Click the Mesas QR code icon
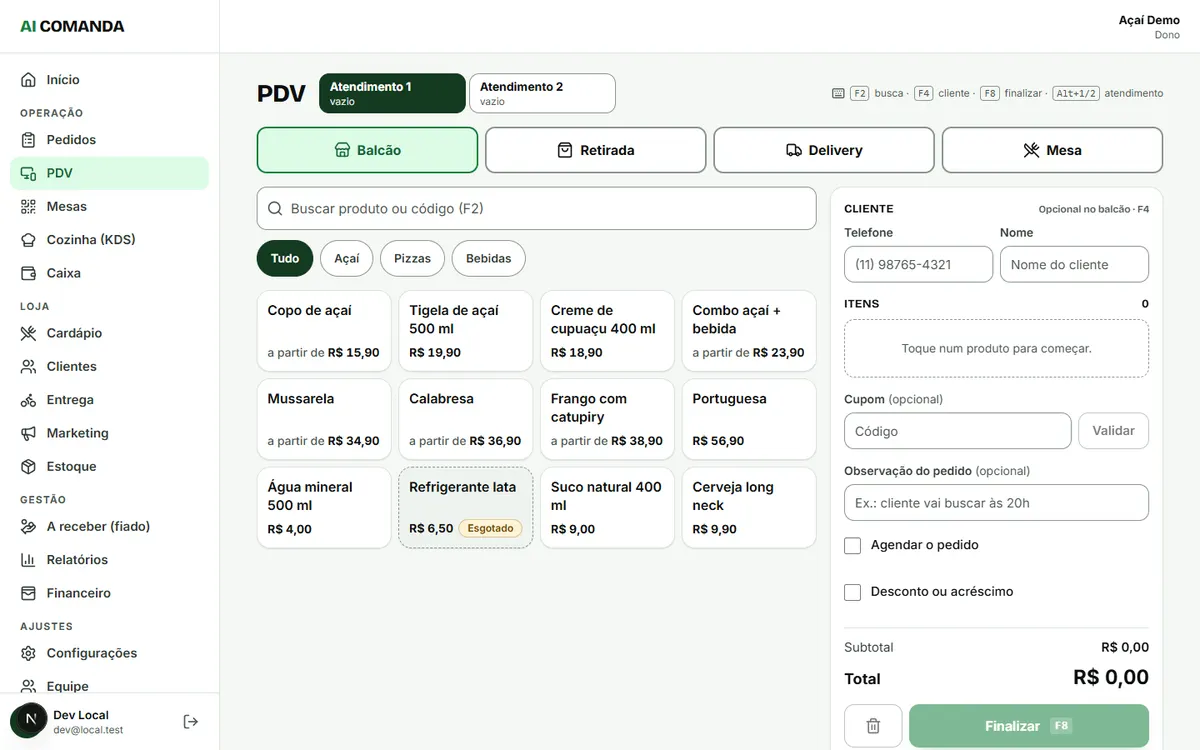The image size is (1200, 750). (28, 206)
